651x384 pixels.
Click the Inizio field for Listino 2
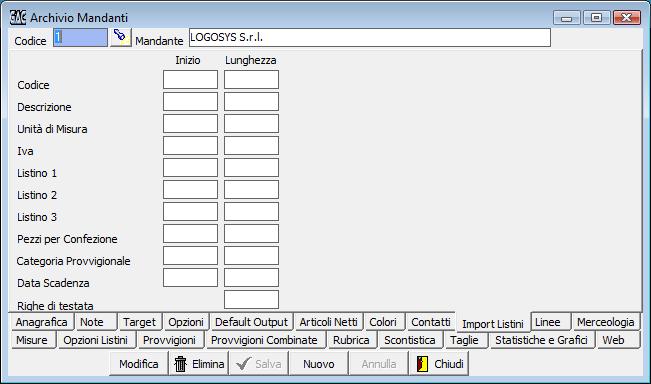(x=190, y=189)
